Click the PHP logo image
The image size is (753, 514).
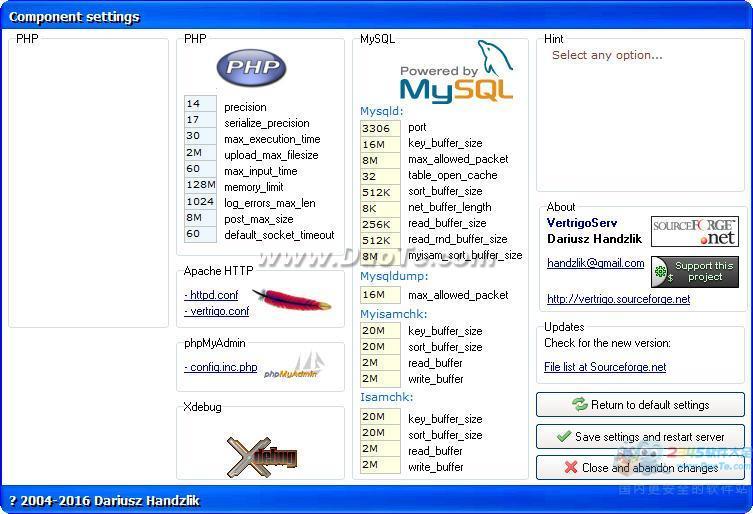click(x=251, y=67)
